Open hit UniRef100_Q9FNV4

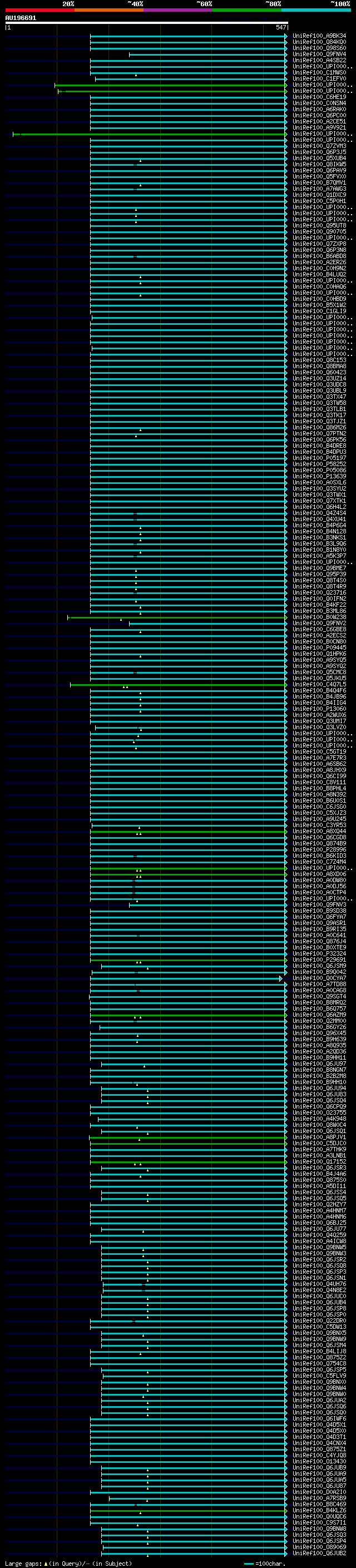(319, 54)
